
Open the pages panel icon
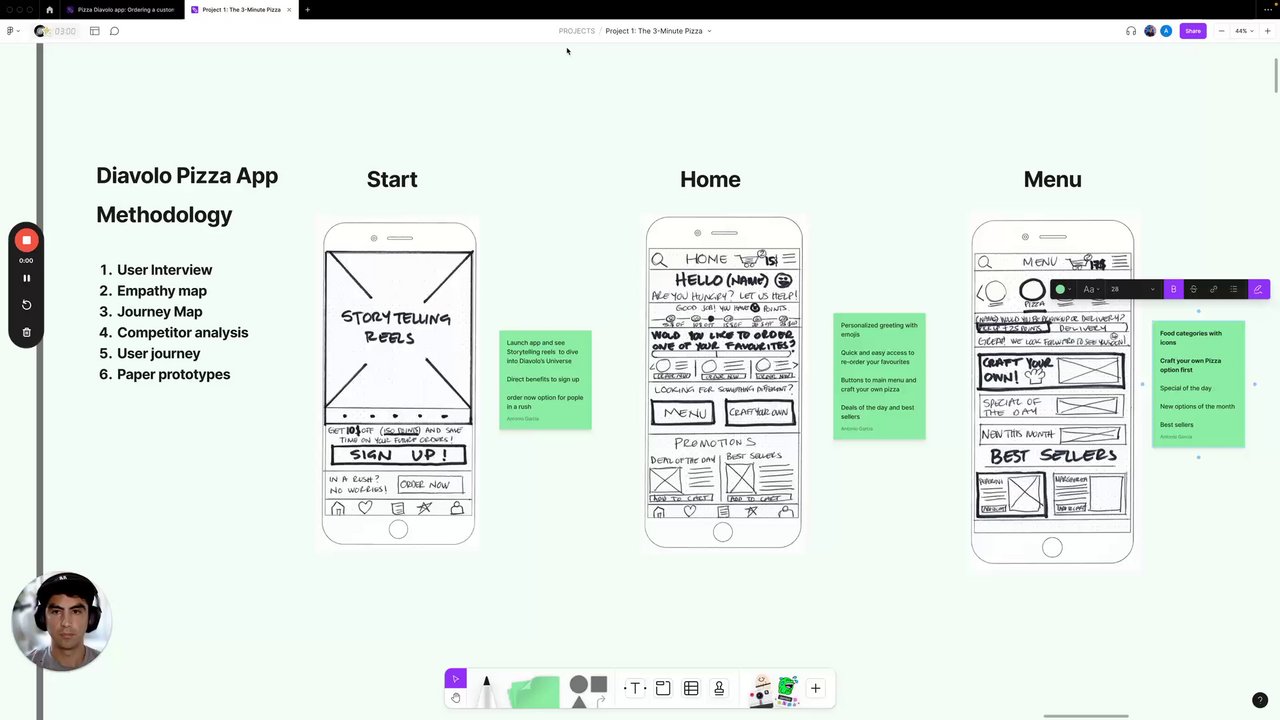point(95,31)
